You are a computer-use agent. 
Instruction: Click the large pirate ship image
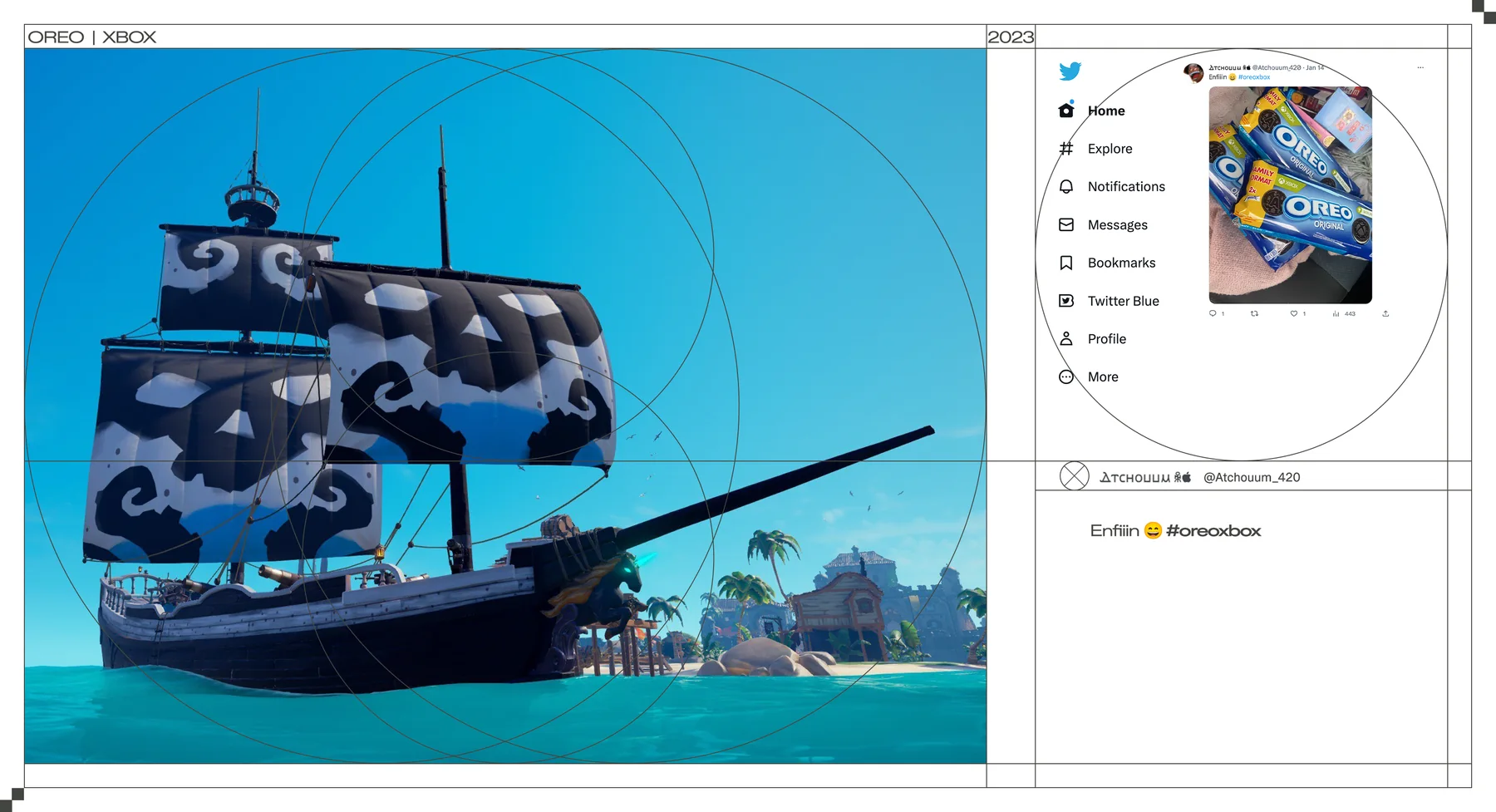[x=505, y=406]
